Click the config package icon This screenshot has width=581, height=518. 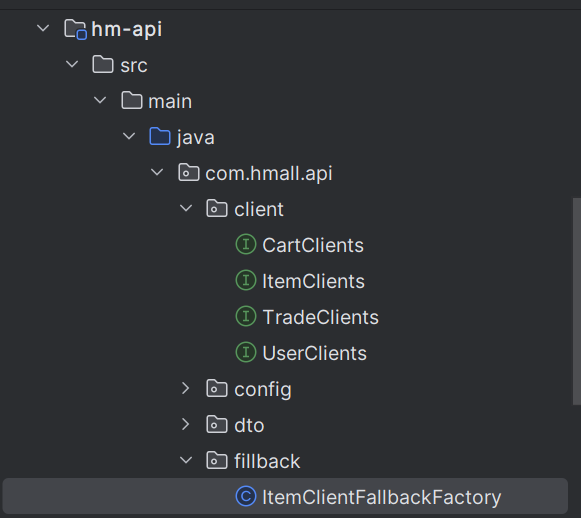(x=217, y=389)
